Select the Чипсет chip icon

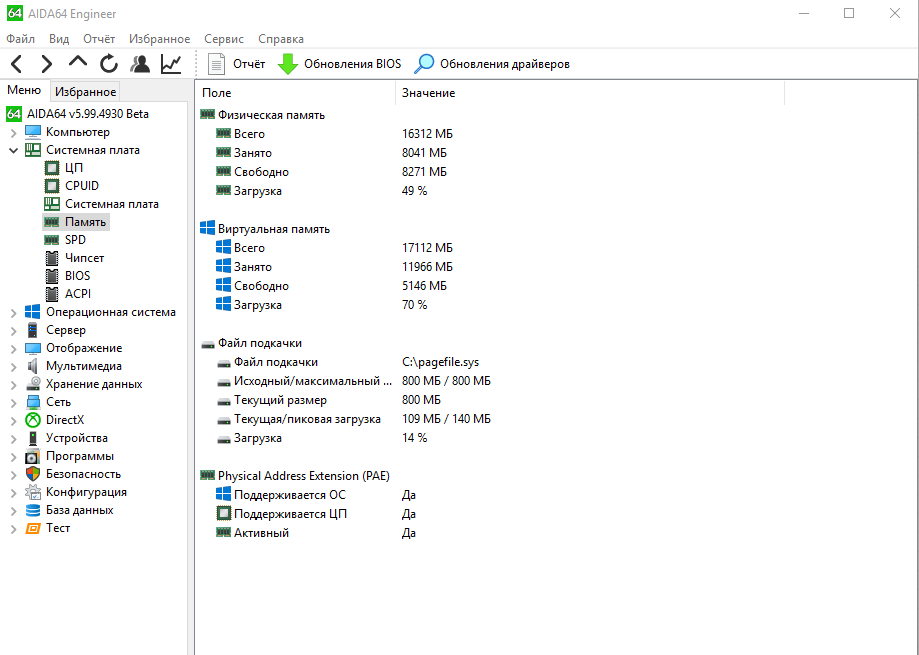[52, 258]
